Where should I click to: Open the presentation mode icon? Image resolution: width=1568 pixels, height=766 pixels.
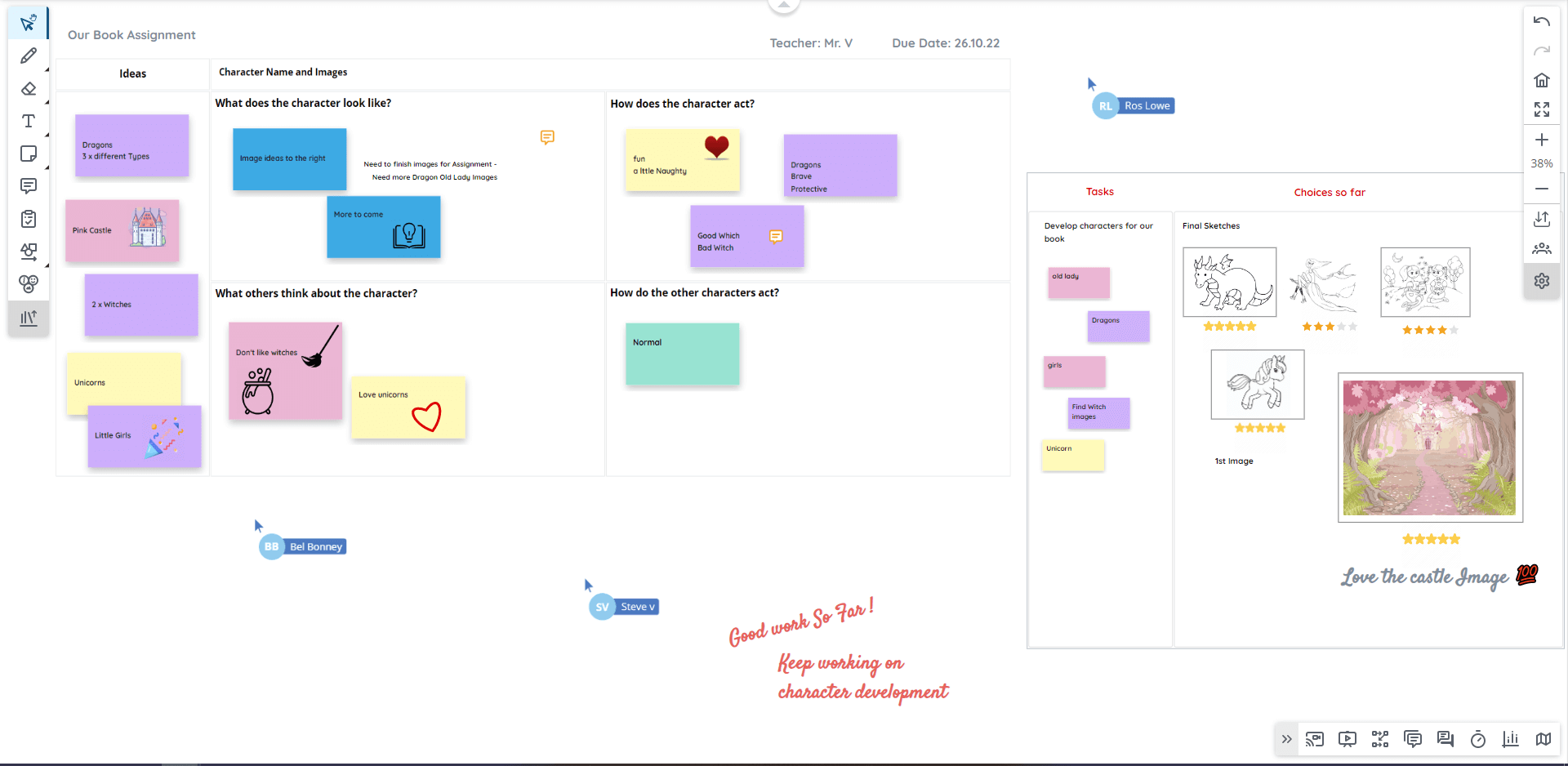[x=1347, y=740]
